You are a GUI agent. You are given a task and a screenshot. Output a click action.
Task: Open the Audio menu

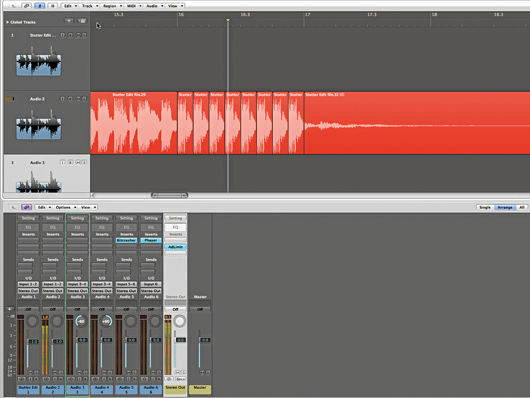154,6
